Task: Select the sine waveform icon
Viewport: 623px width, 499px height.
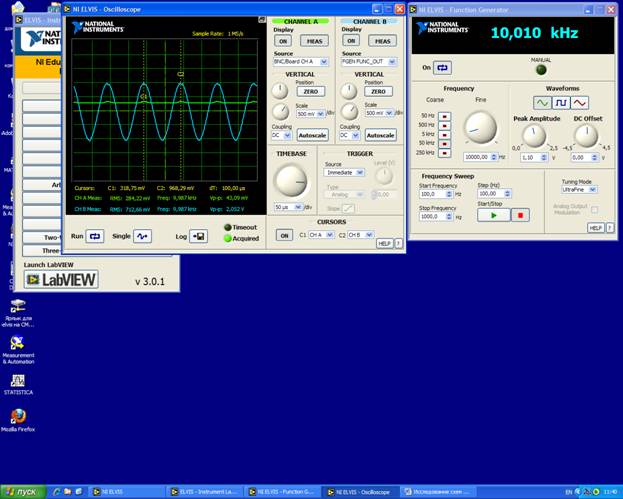Action: (542, 103)
